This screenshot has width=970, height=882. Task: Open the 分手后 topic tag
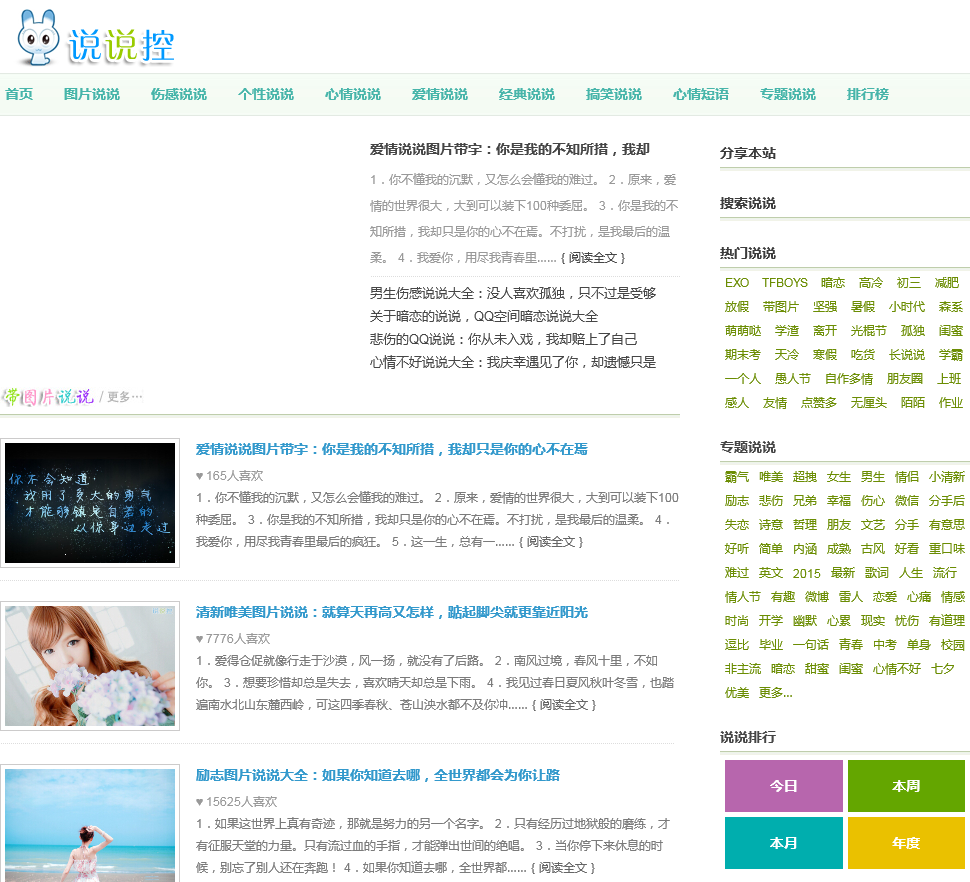pyautogui.click(x=946, y=501)
